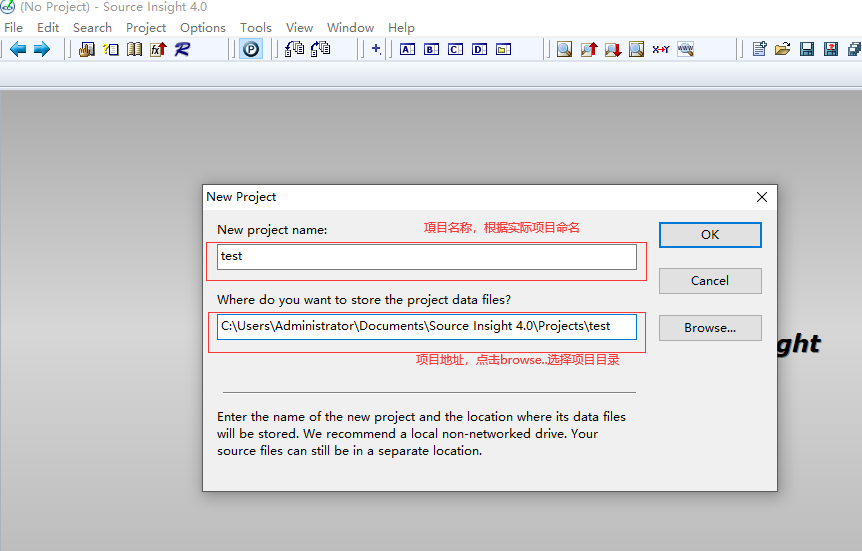Click the Search magnifier toolbar icon
Screen dimensions: 862x551
[x=564, y=49]
